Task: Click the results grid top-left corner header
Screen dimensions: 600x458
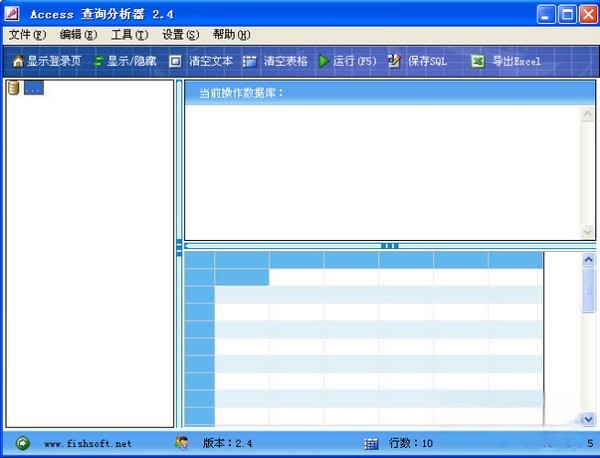Action: tap(199, 260)
